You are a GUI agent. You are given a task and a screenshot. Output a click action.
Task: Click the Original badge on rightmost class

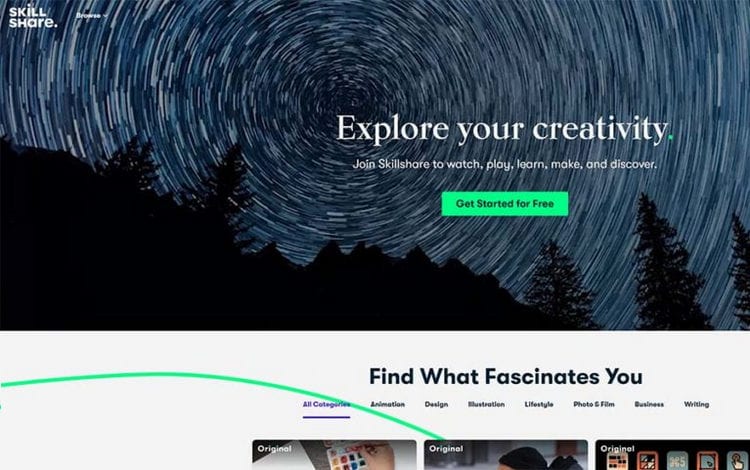(617, 449)
